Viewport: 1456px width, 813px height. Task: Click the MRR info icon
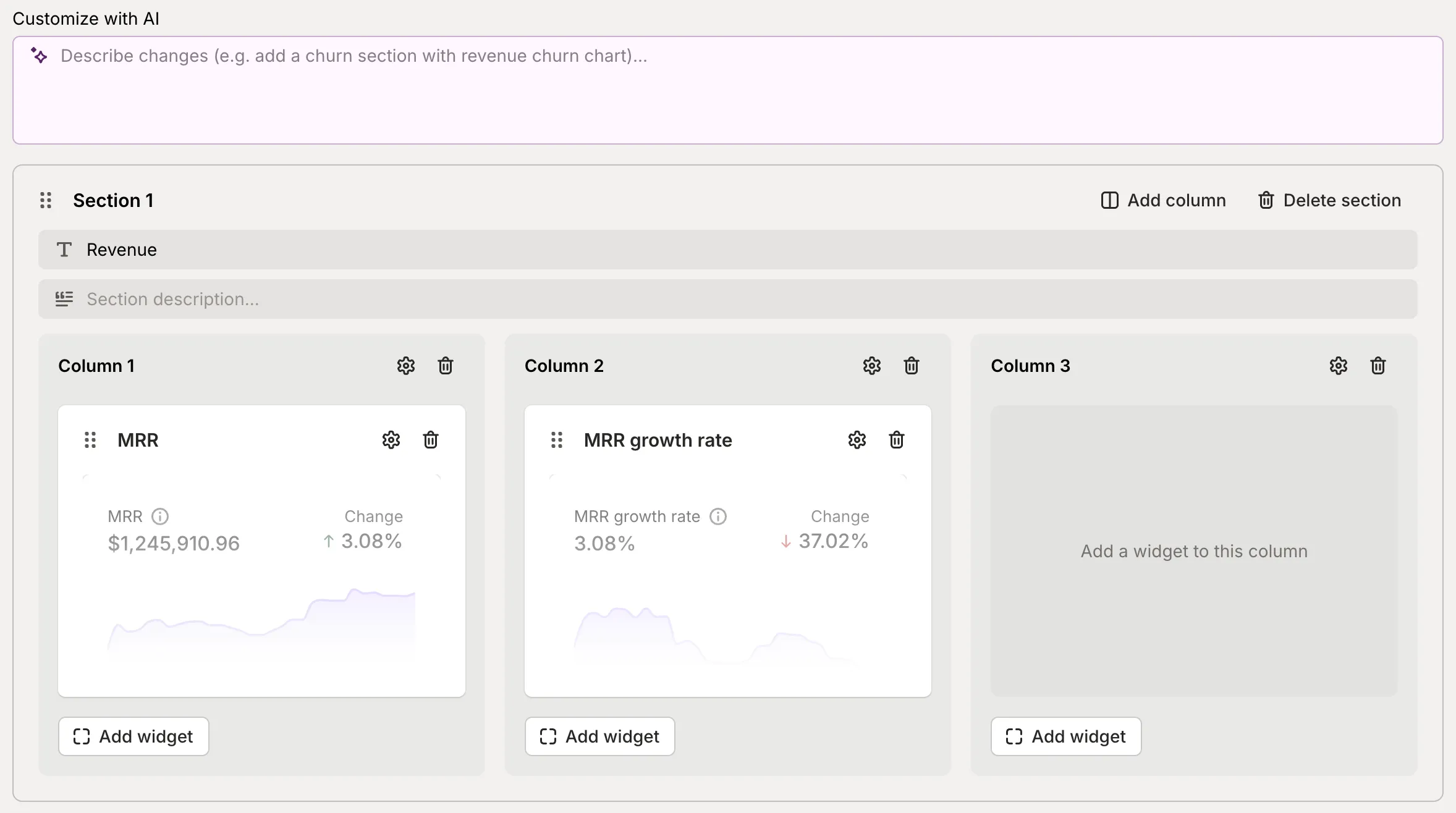(x=160, y=516)
